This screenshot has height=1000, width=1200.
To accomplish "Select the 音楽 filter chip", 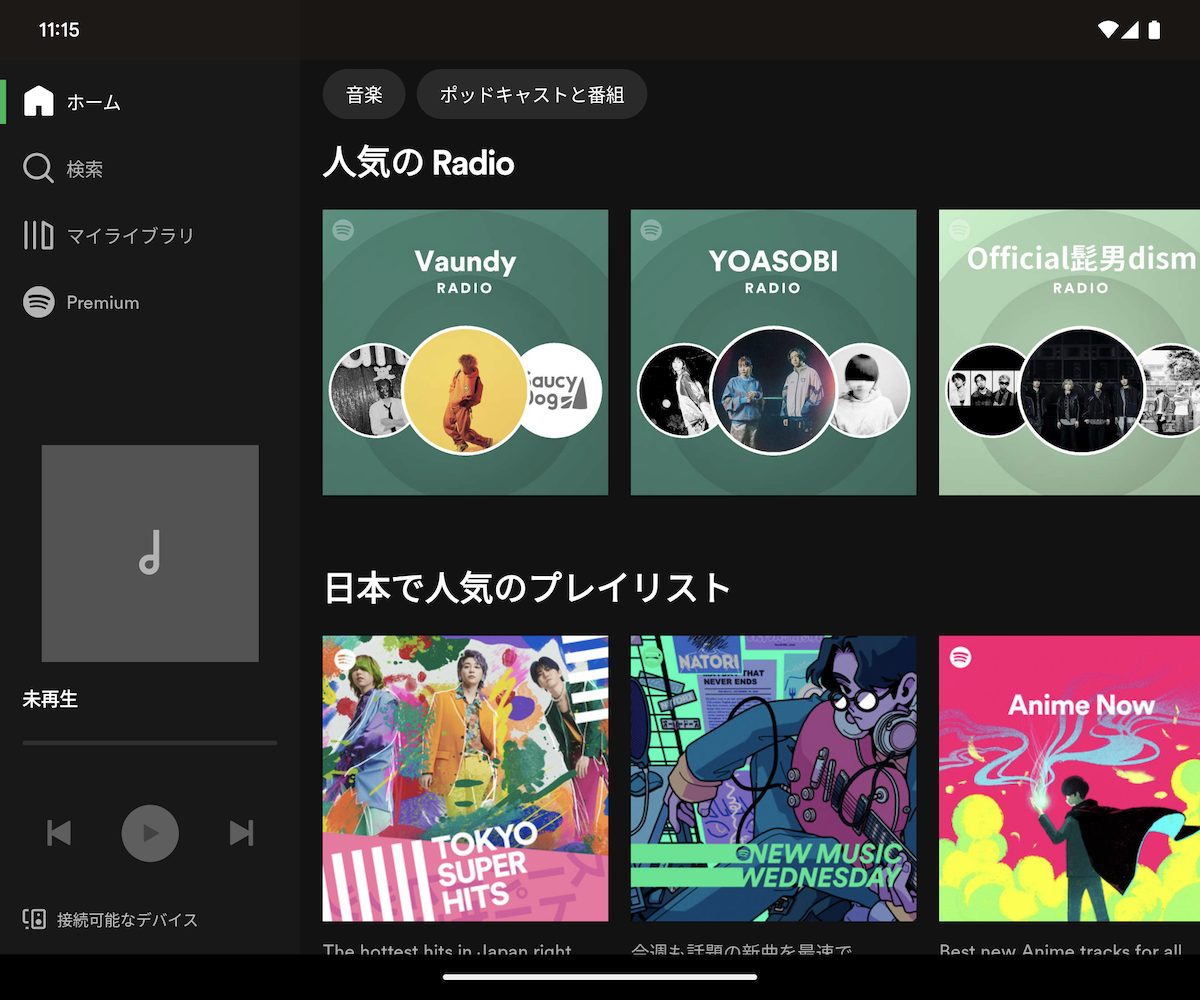I will (364, 94).
